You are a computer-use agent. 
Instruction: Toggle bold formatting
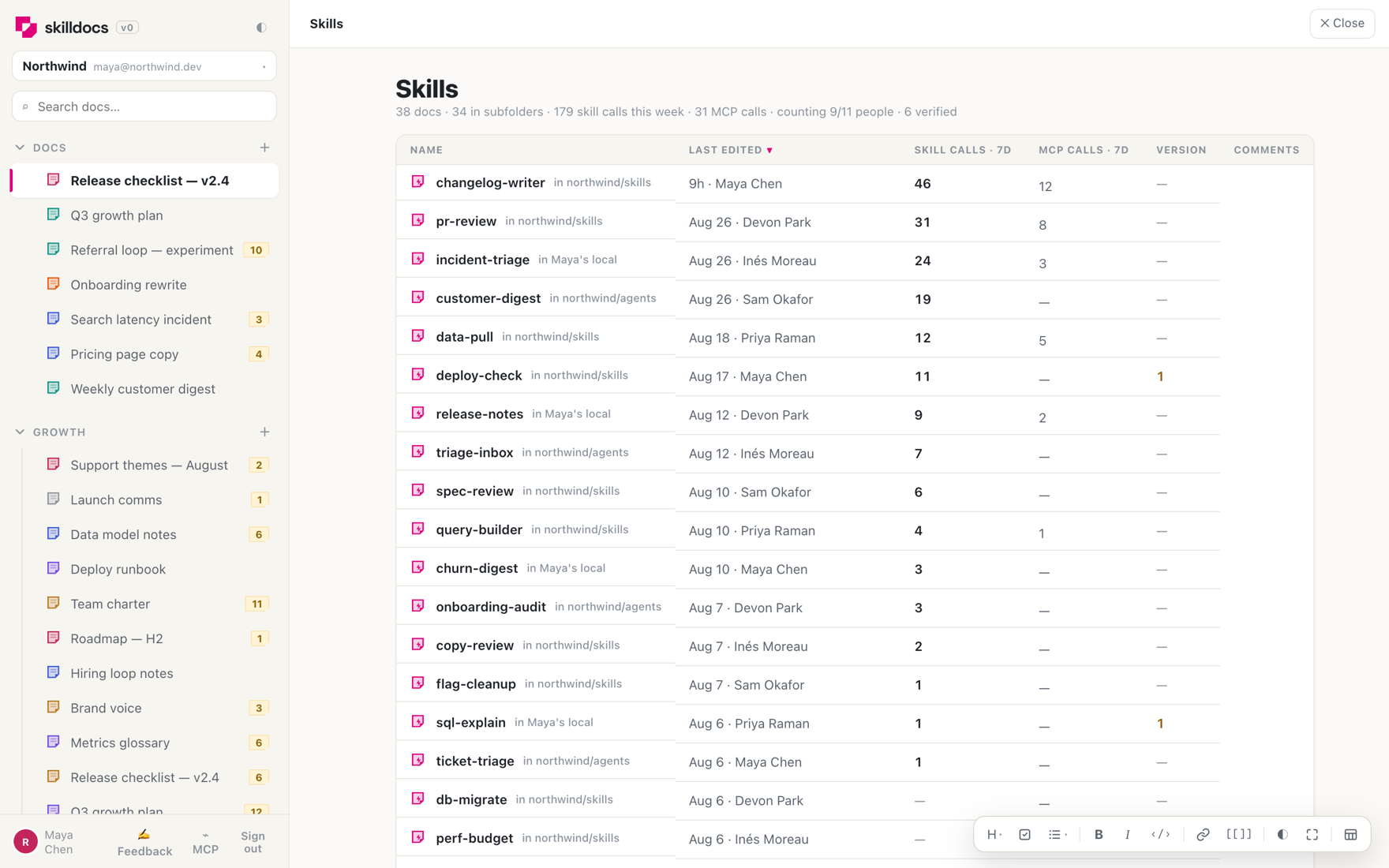pos(1099,835)
